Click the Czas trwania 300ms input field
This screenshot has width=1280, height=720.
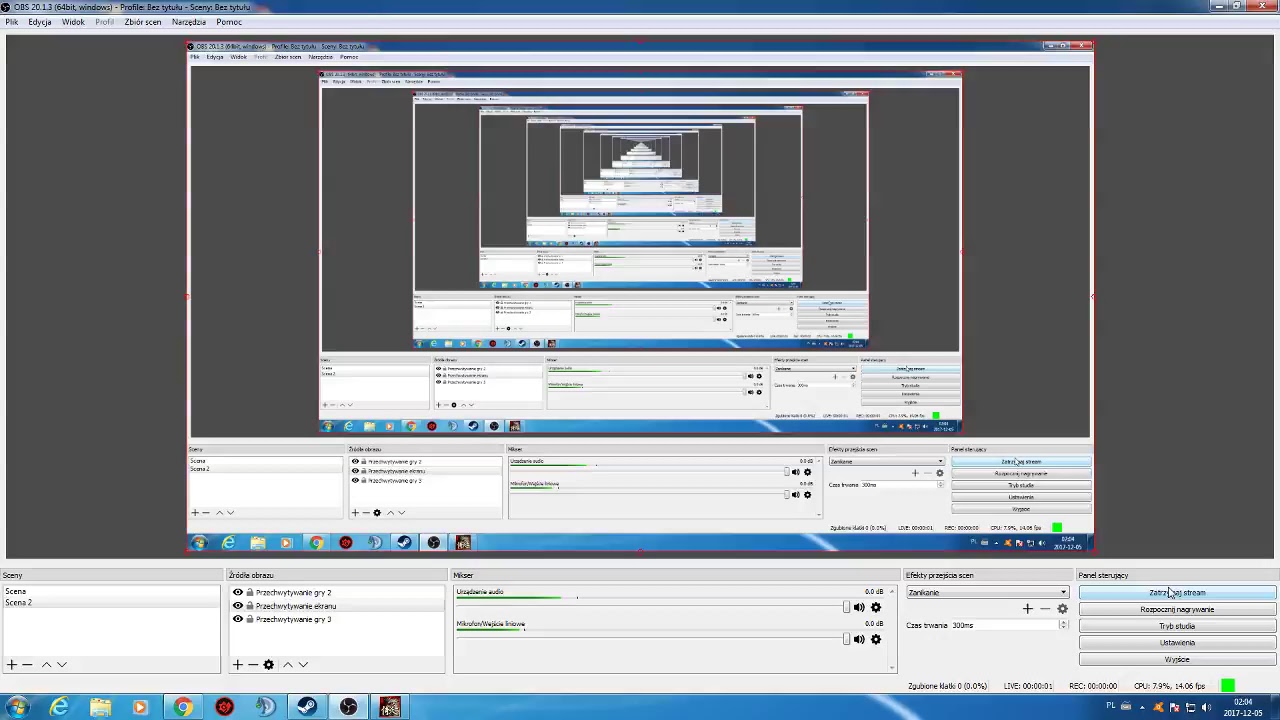(x=1003, y=625)
